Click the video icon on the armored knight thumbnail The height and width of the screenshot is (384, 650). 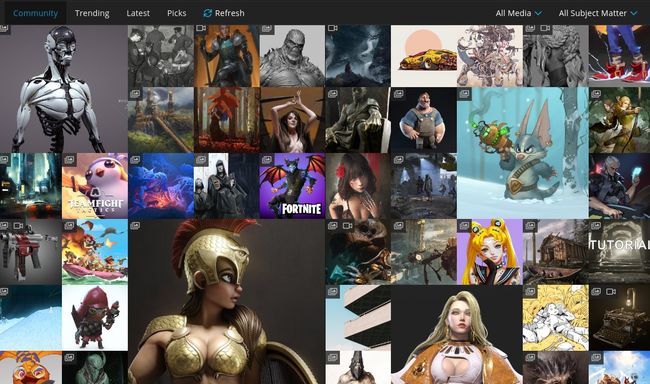[x=201, y=28]
